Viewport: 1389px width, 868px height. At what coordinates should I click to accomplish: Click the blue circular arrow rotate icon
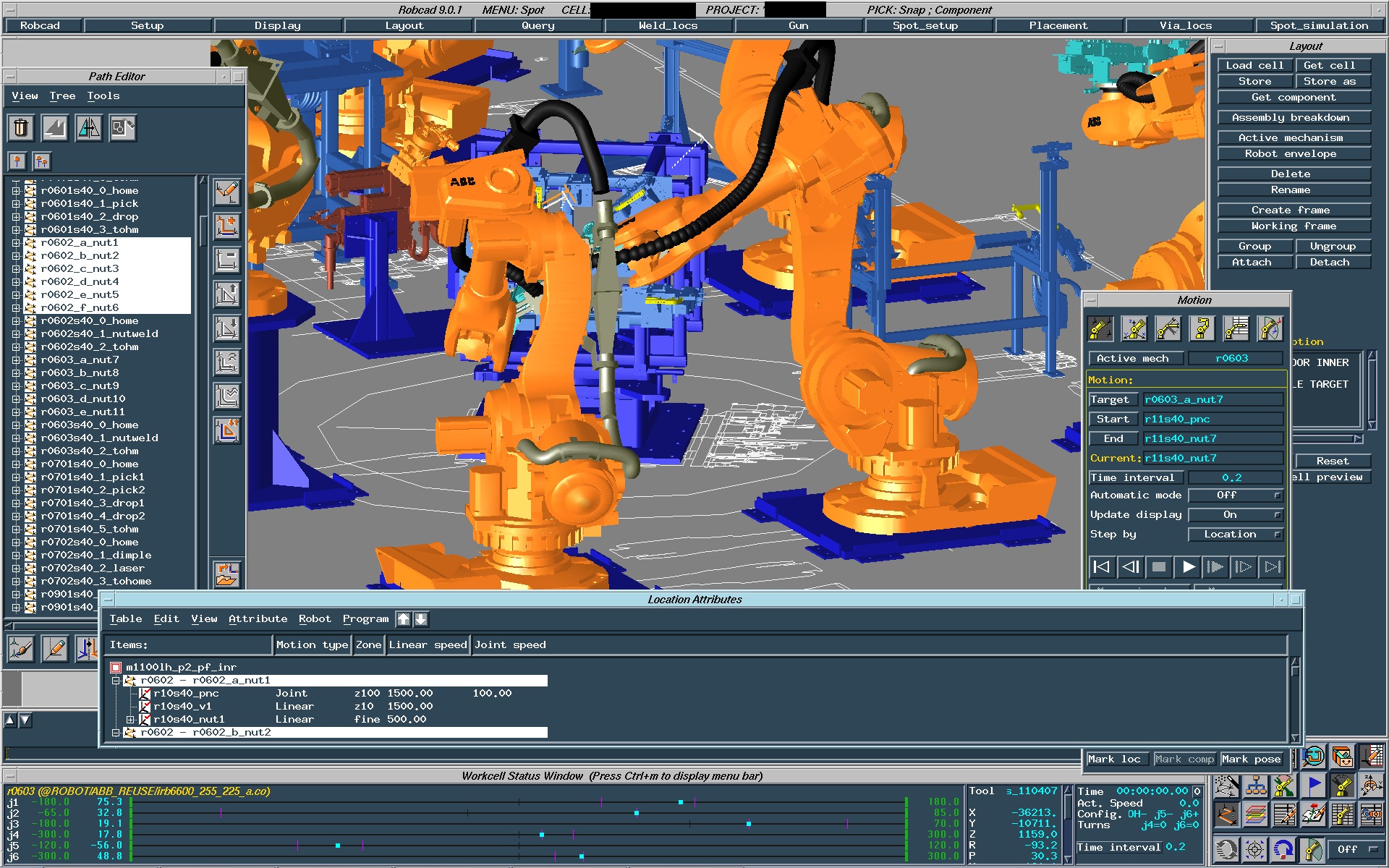click(x=1284, y=849)
